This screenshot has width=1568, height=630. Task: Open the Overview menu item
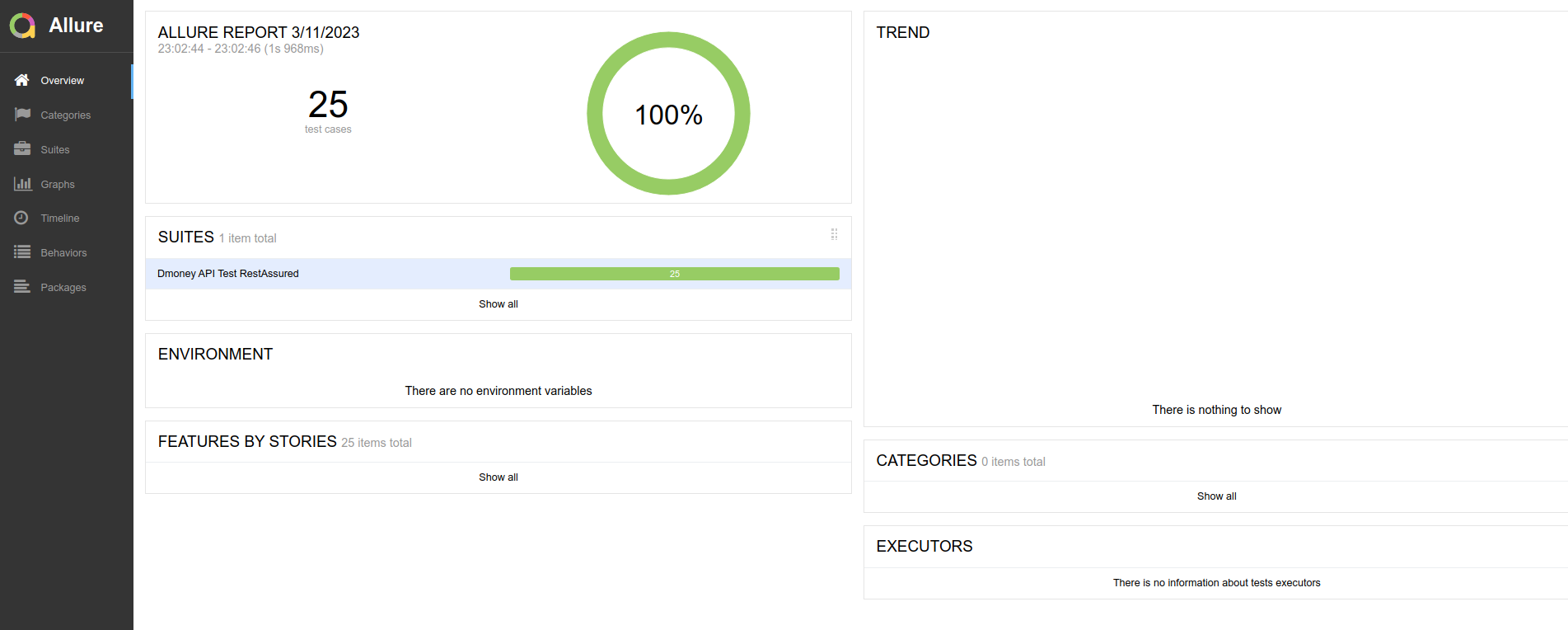pyautogui.click(x=66, y=81)
